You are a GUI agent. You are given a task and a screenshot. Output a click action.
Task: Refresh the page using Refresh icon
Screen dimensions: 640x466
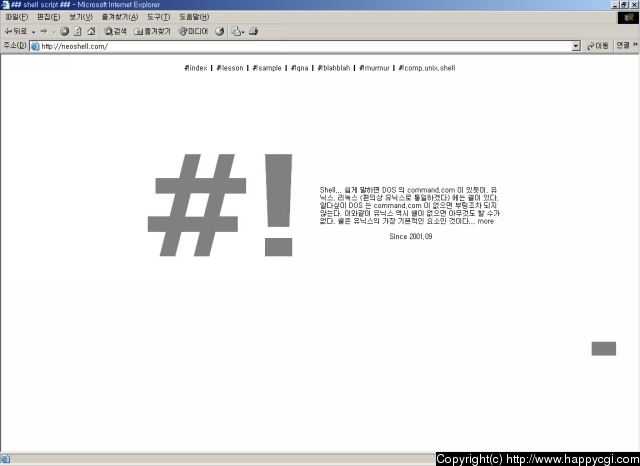[x=78, y=31]
